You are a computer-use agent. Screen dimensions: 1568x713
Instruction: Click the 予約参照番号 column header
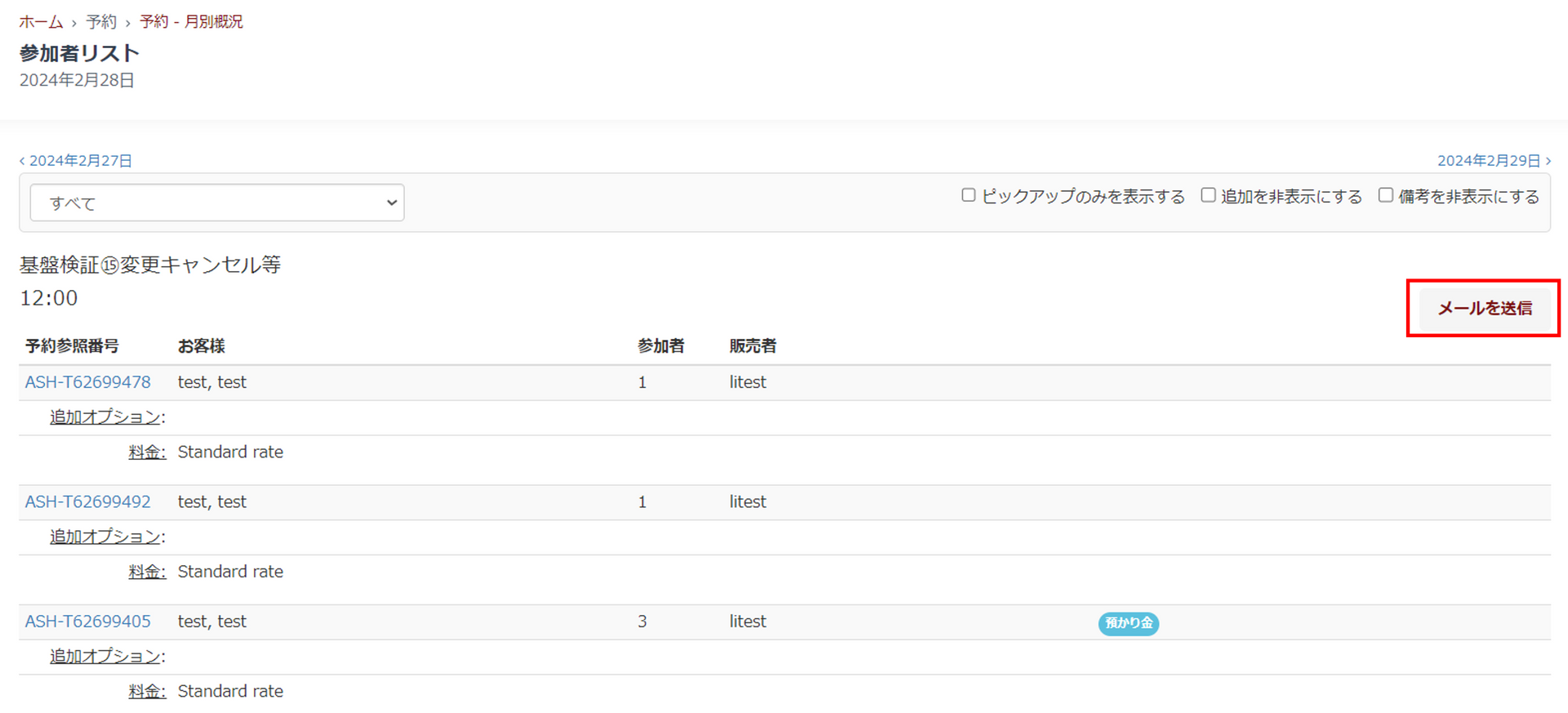72,346
